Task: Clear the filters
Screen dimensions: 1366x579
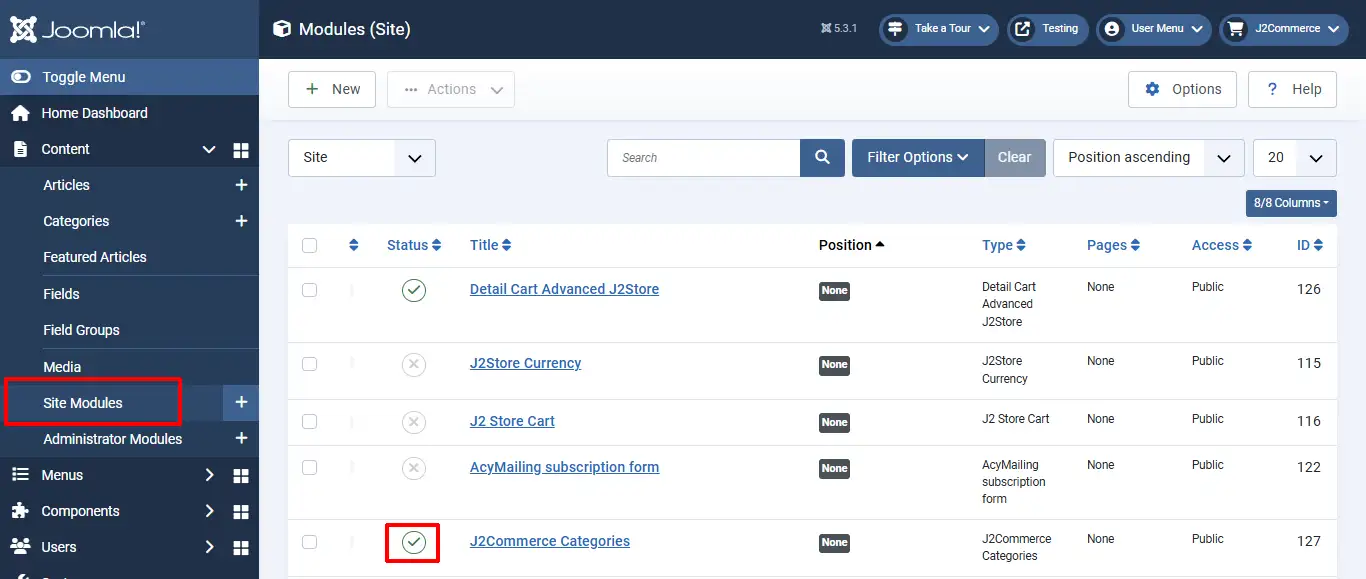Action: (x=1015, y=158)
